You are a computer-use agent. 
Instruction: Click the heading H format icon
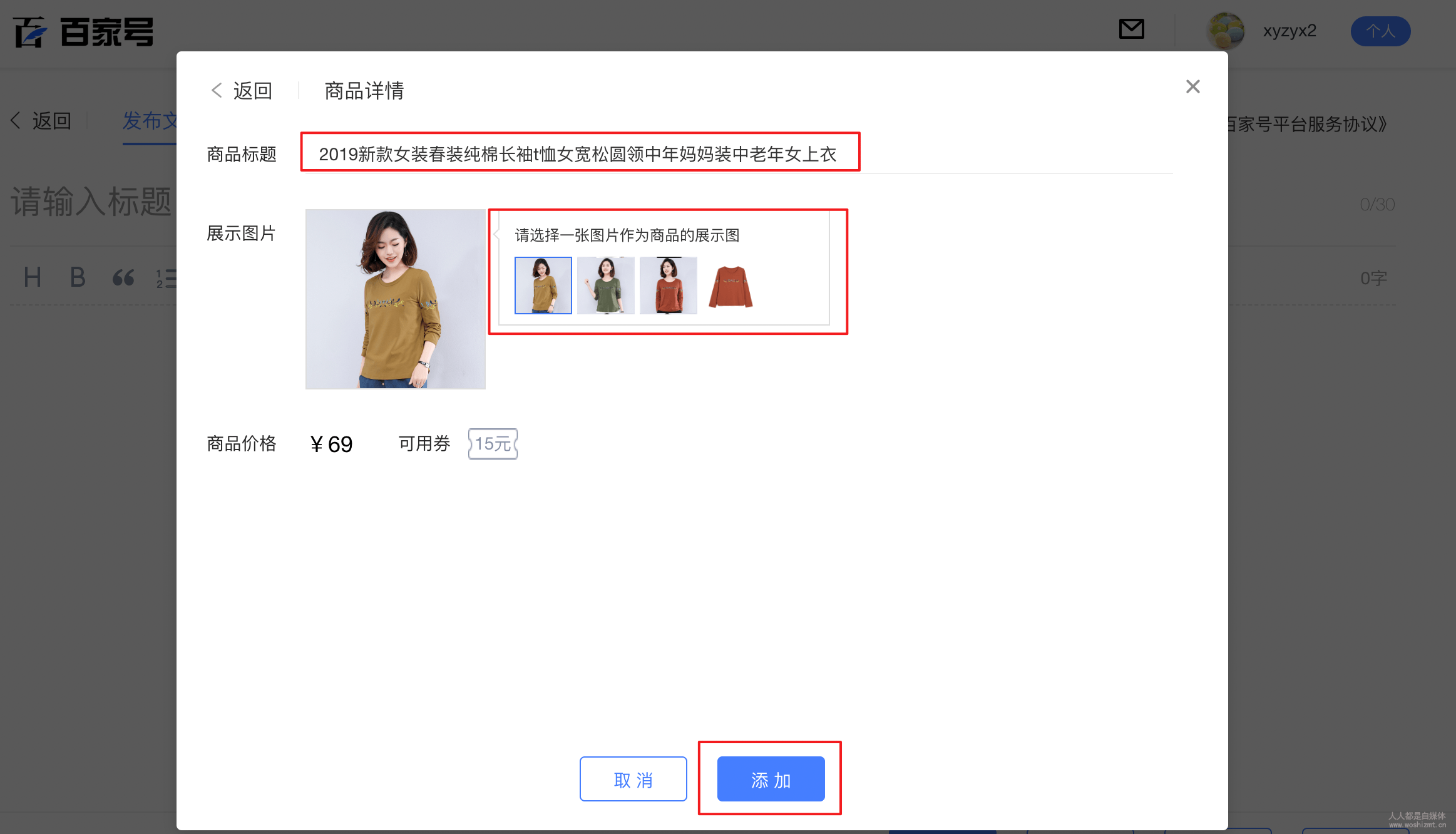coord(32,277)
